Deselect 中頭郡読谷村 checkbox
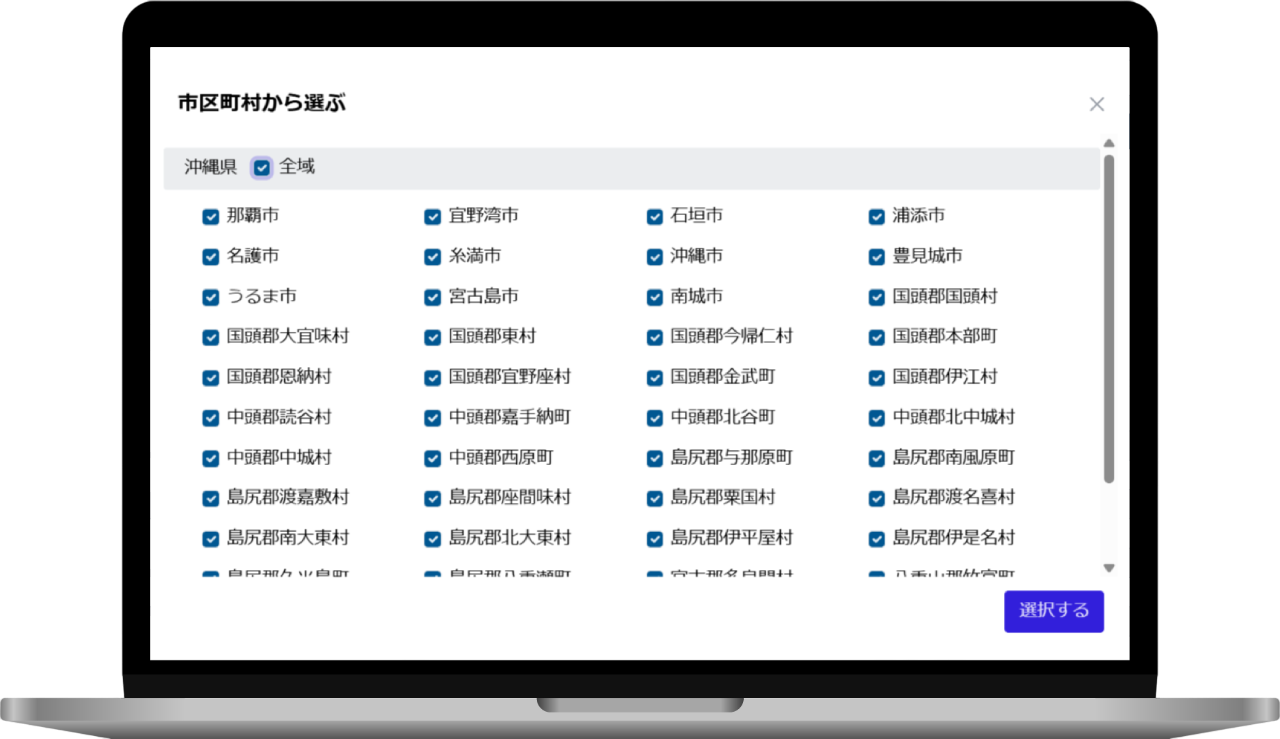The image size is (1280, 739). click(211, 418)
